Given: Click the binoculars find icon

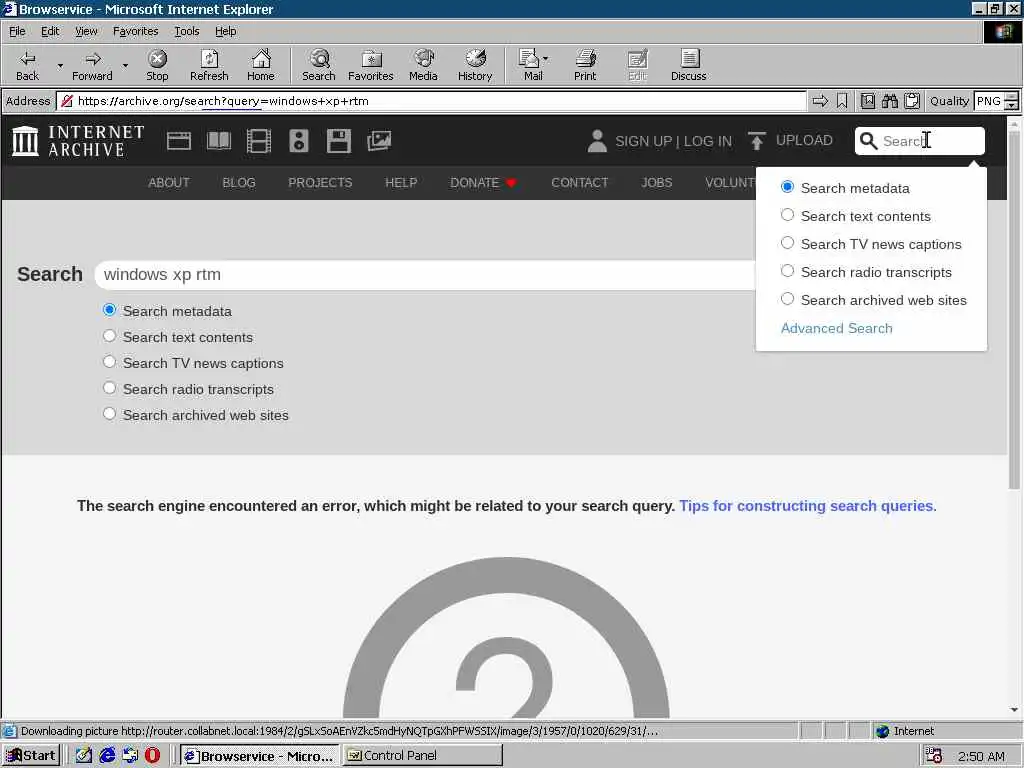Looking at the screenshot, I should (889, 101).
